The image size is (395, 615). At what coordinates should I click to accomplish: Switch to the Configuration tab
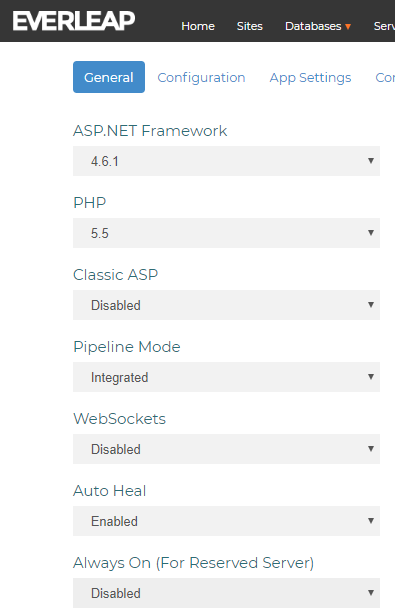pyautogui.click(x=201, y=77)
